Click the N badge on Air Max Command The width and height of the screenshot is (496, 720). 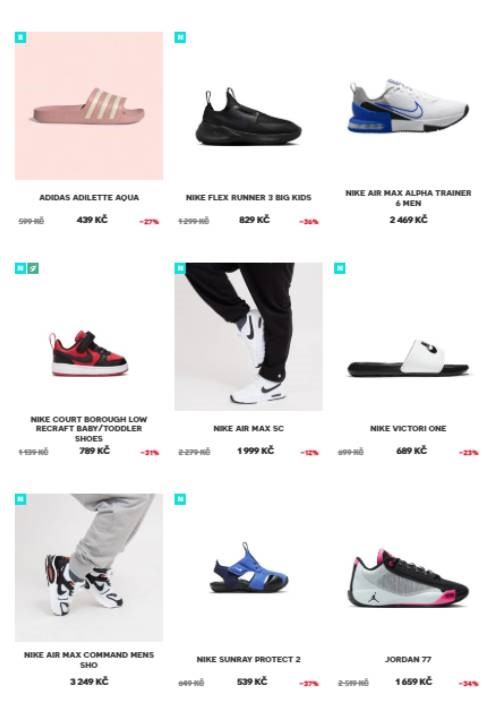pos(20,499)
